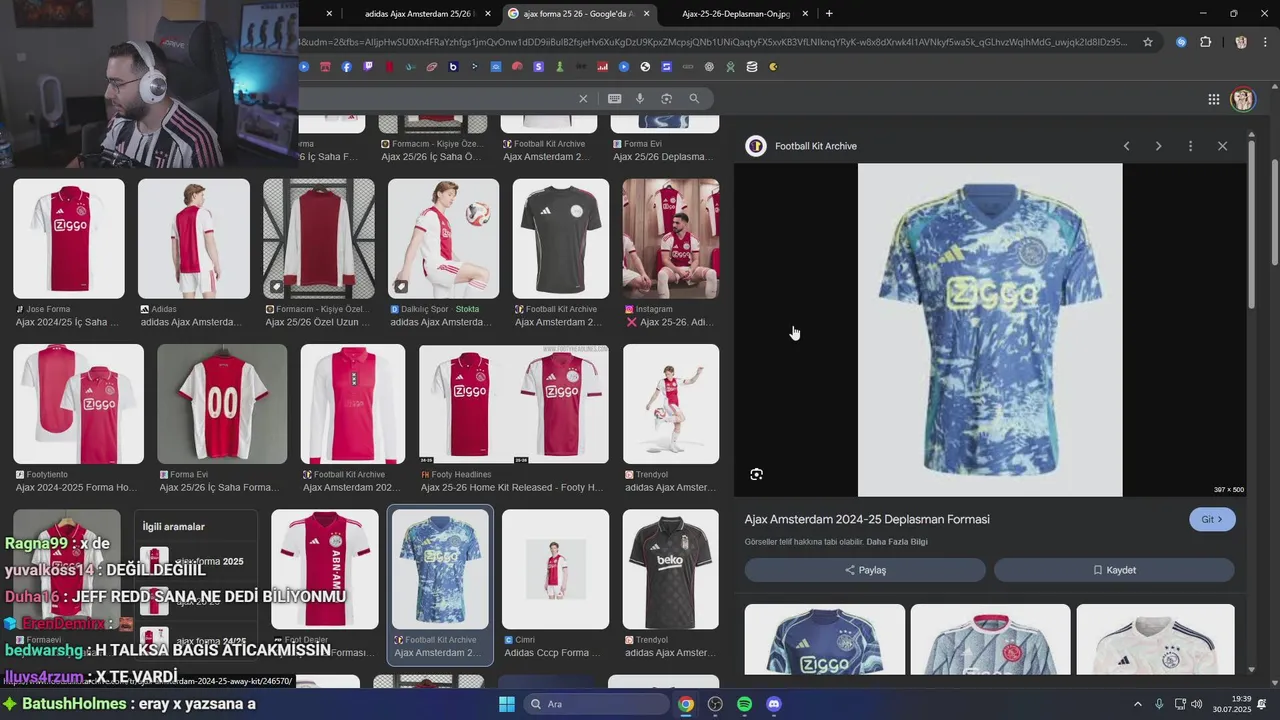Viewport: 1280px width, 720px height.
Task: Open the Facebook bookmark icon
Action: point(346,67)
